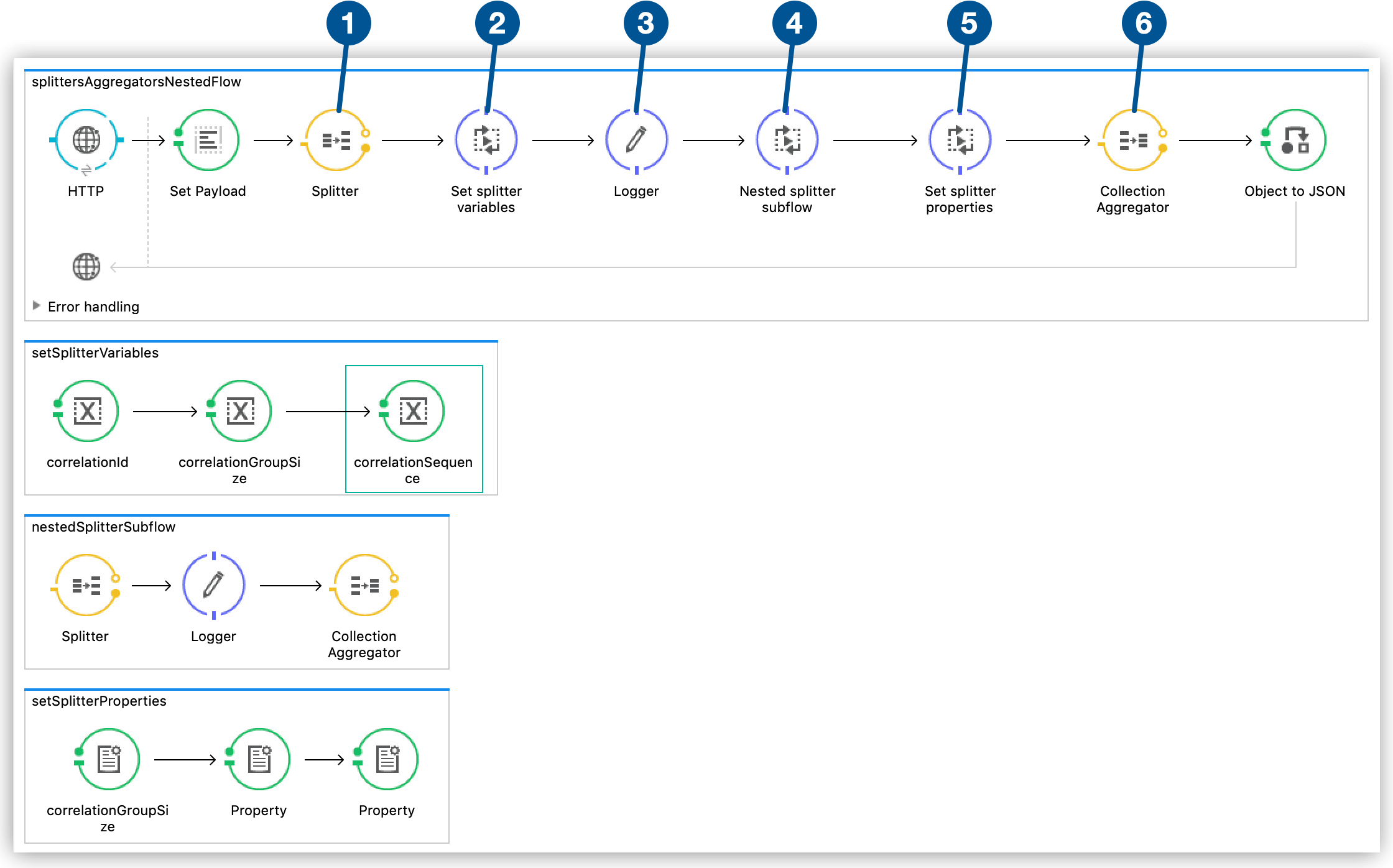Click the splittersAggregatorsNestedFlow title bar
Screen dimensions: 1393x868
pos(136,81)
